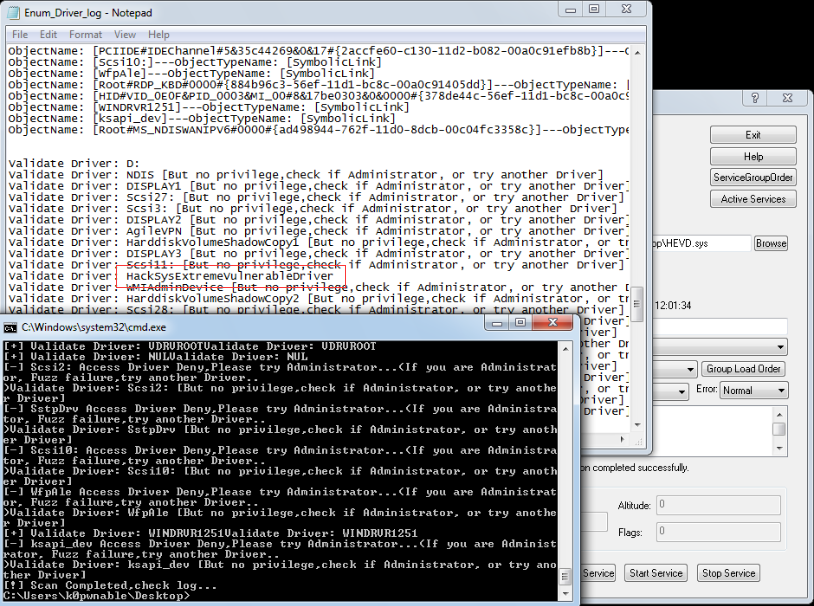Click the Notepad vertical scrollbar thumb

click(637, 304)
